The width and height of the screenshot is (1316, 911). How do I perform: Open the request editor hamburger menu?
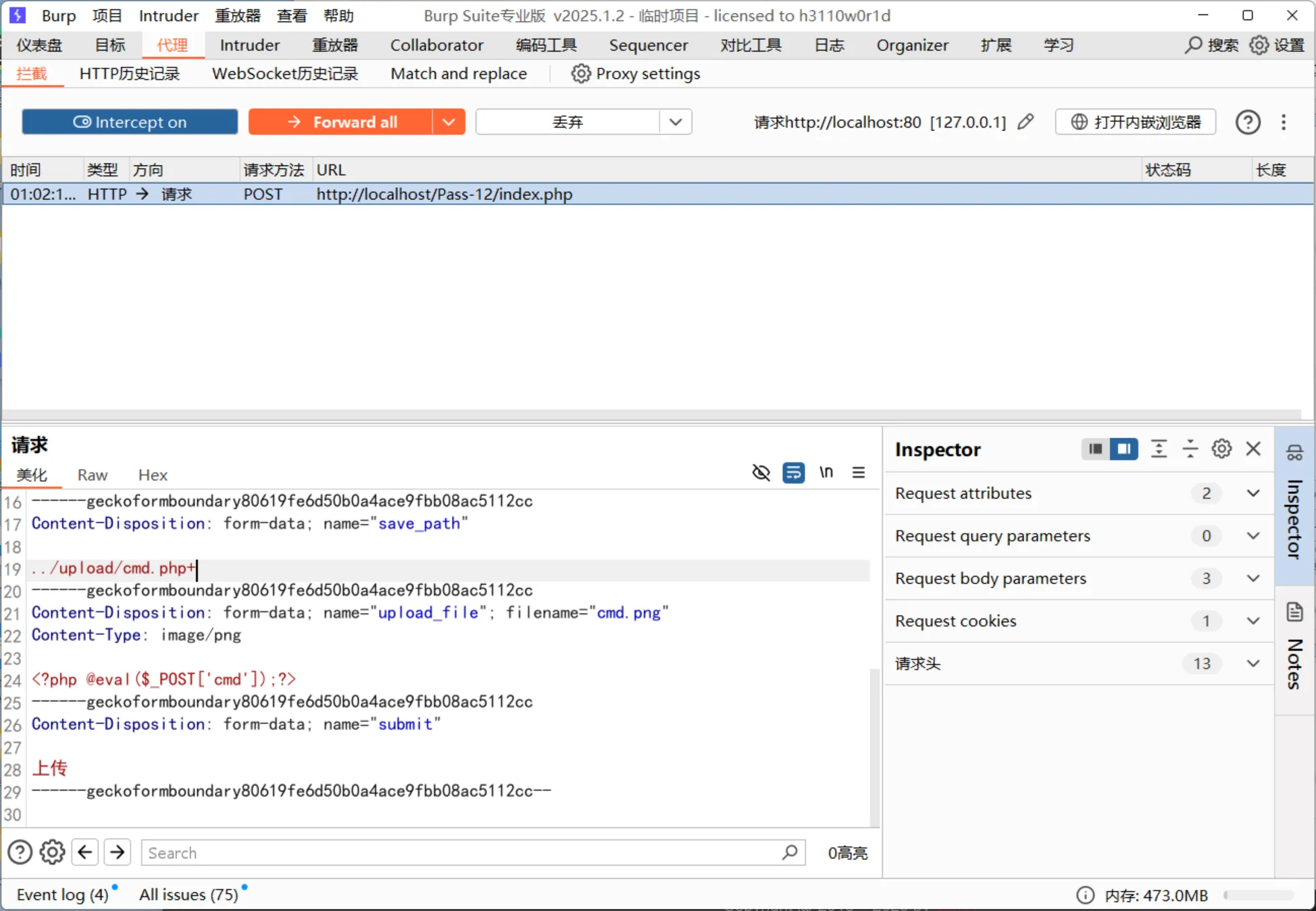[858, 472]
